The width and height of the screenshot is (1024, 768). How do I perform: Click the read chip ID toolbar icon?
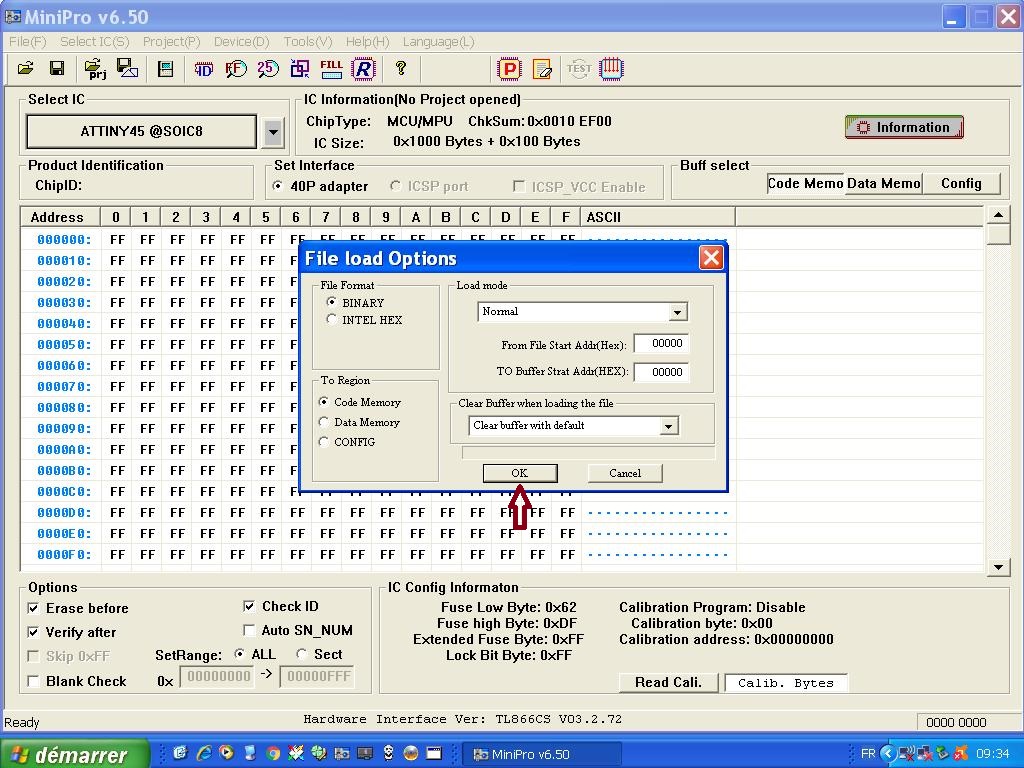[x=204, y=69]
